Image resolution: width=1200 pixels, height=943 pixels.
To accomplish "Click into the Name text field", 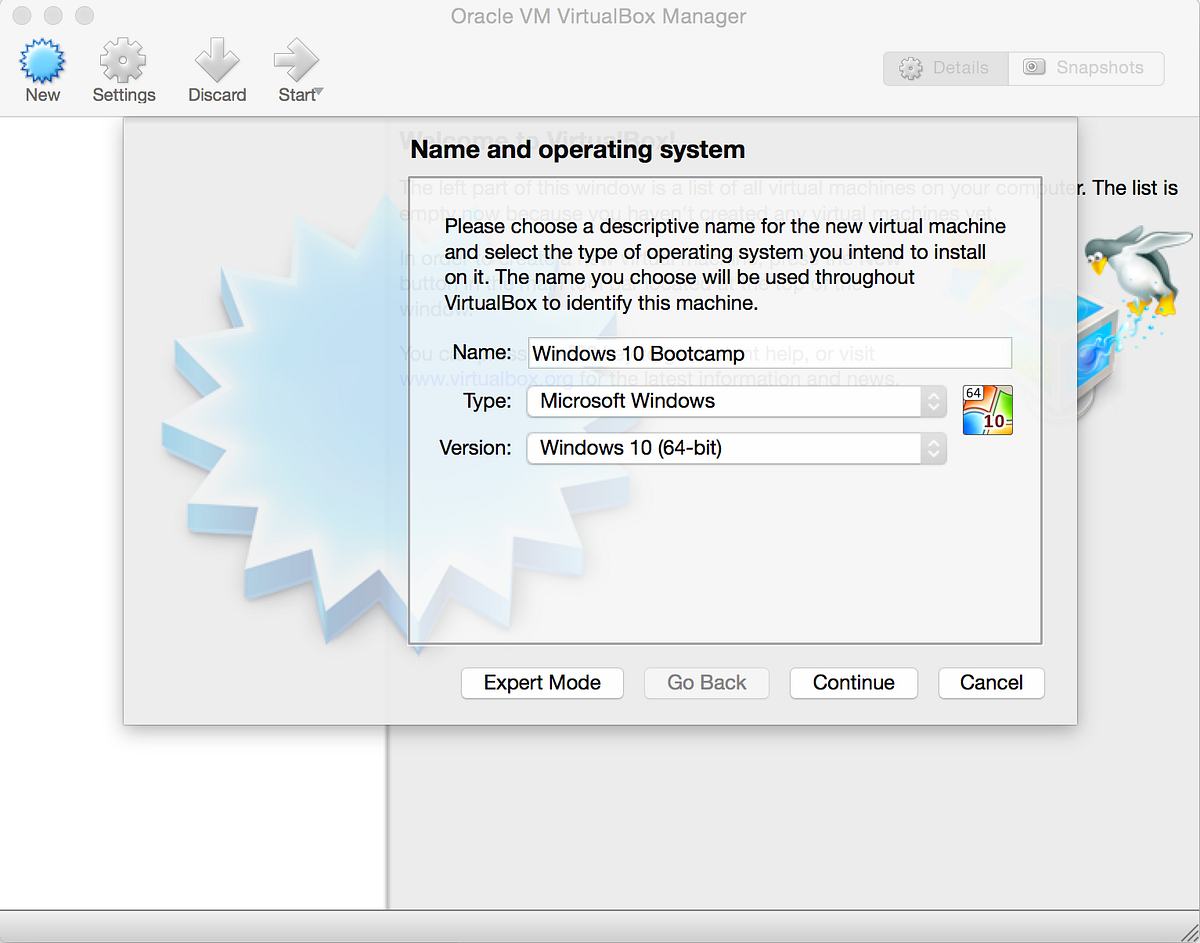I will pos(770,353).
